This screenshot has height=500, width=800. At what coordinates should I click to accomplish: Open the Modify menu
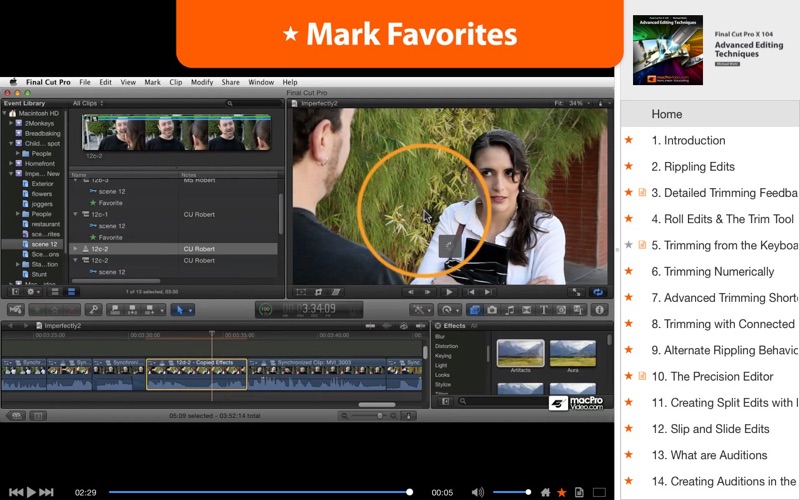[202, 82]
